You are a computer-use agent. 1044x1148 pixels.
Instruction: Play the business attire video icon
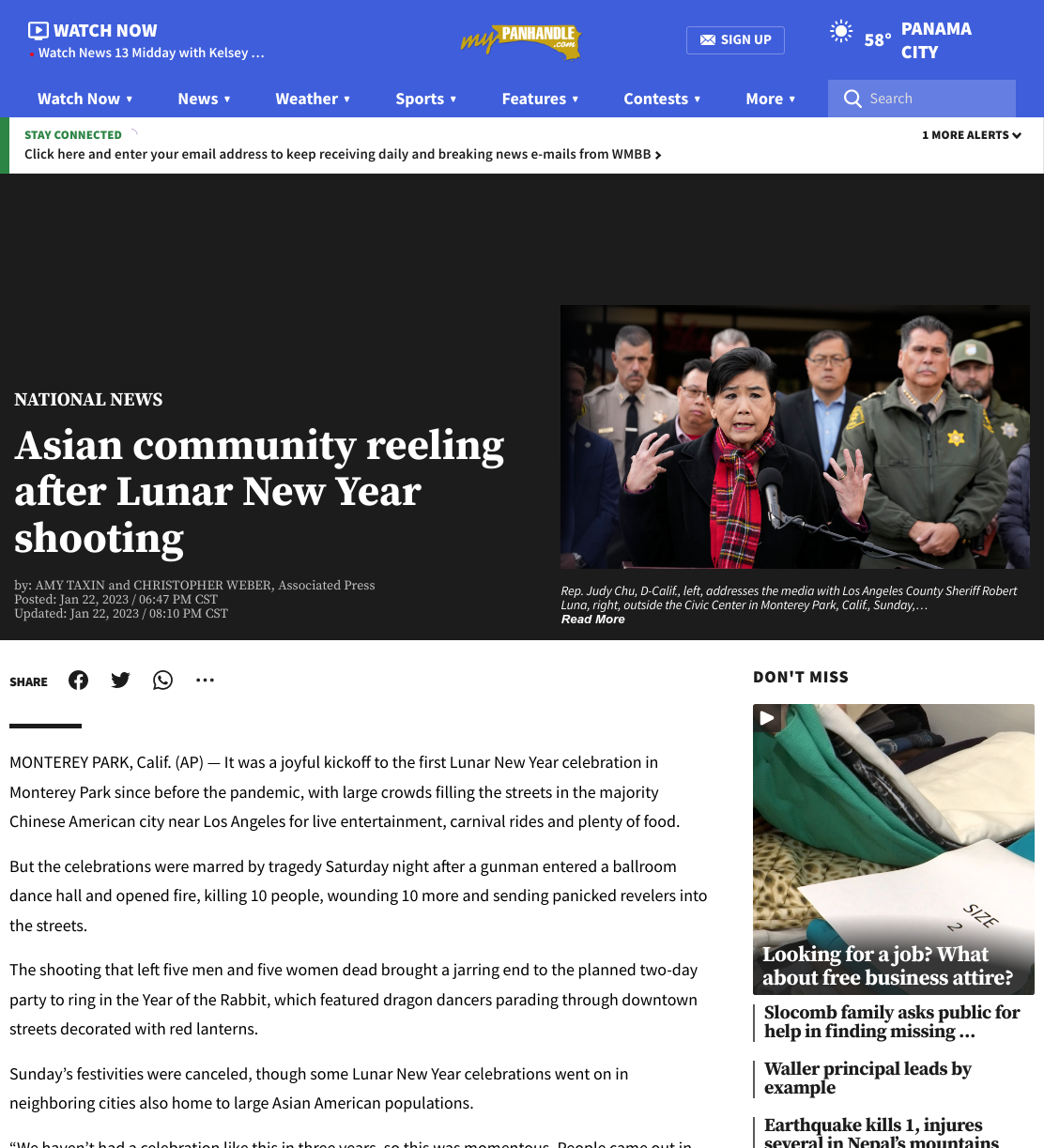tap(767, 718)
